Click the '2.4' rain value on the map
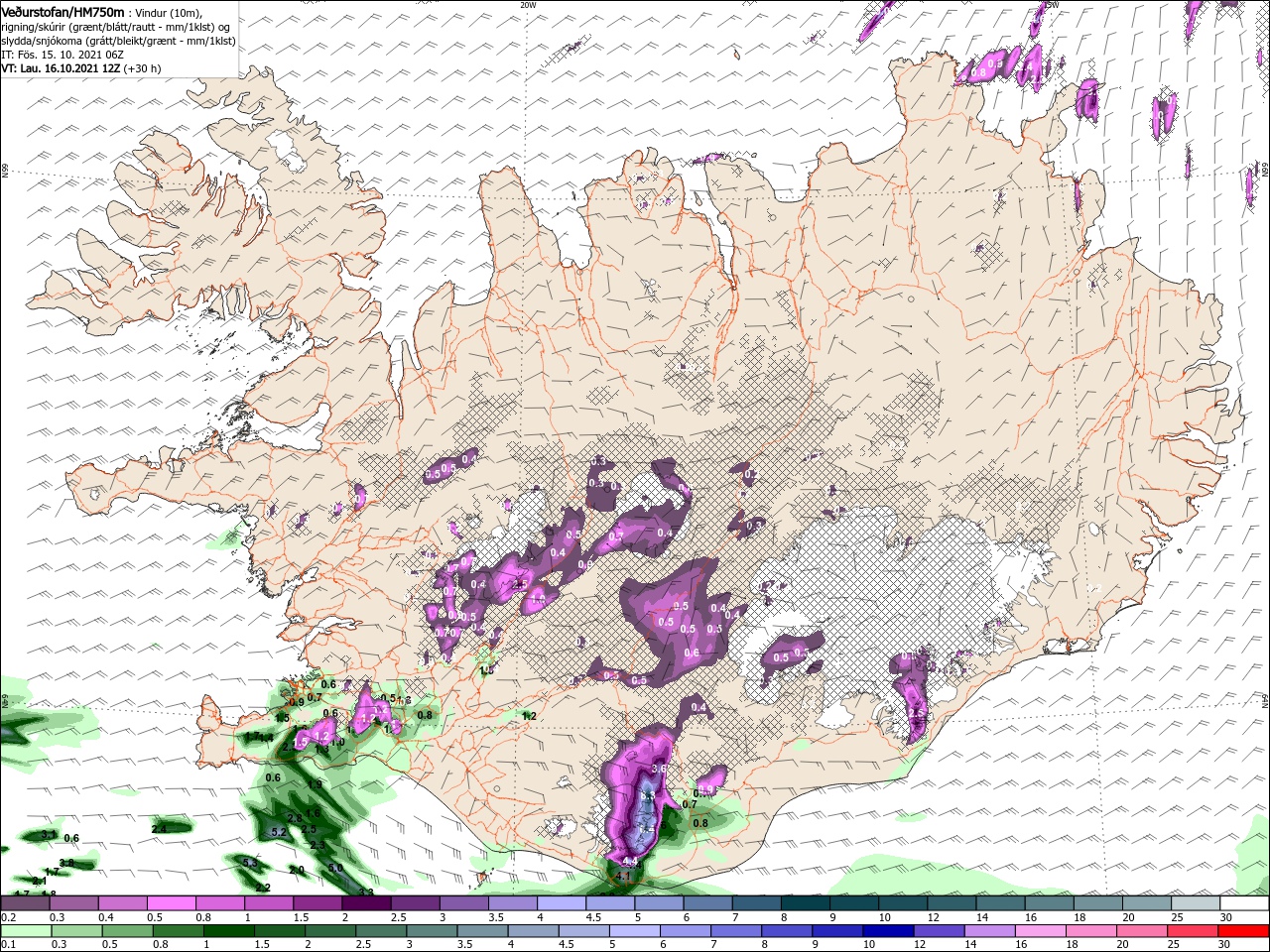 pos(159,828)
